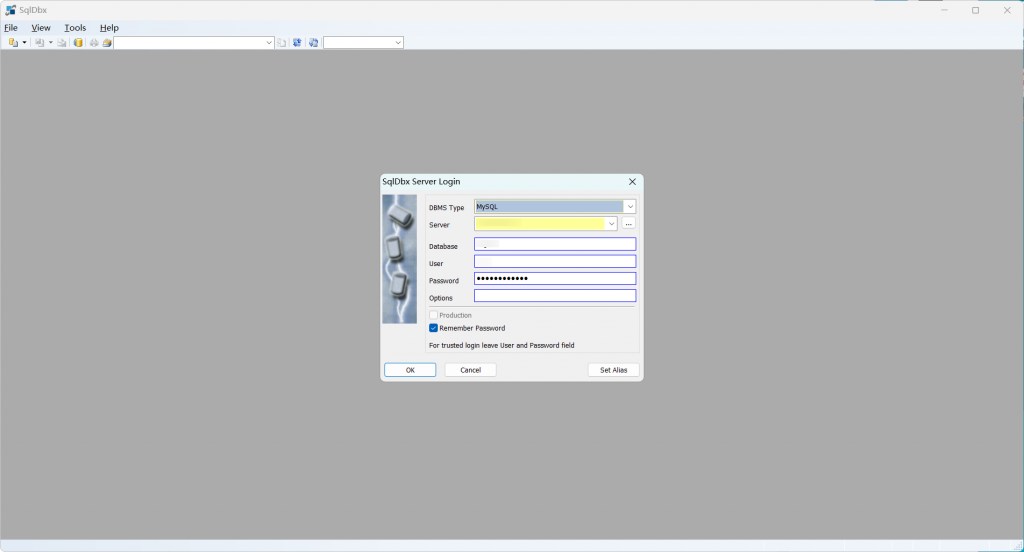
Task: Toggle the Production checkbox
Action: pyautogui.click(x=433, y=315)
